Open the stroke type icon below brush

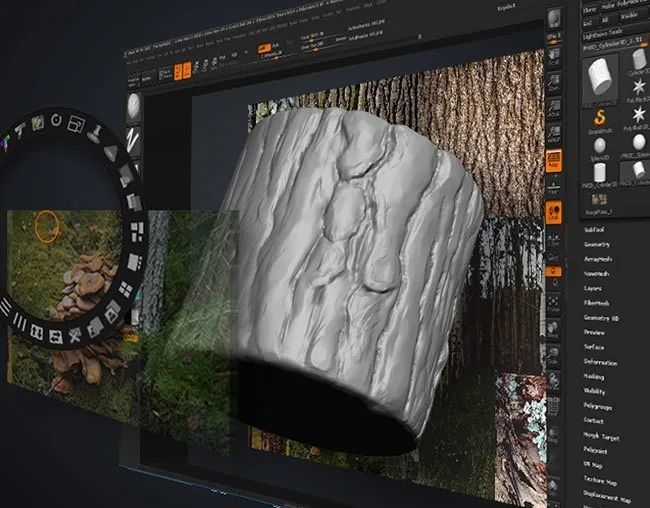point(133,141)
